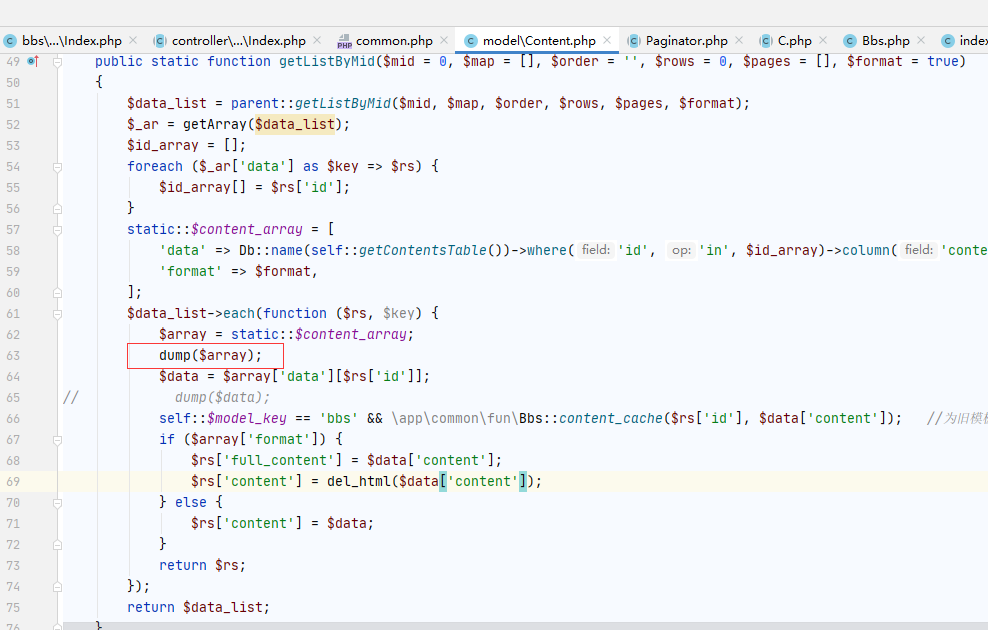The image size is (988, 630).
Task: Collapse the foreach block on line 54
Action: click(58, 167)
